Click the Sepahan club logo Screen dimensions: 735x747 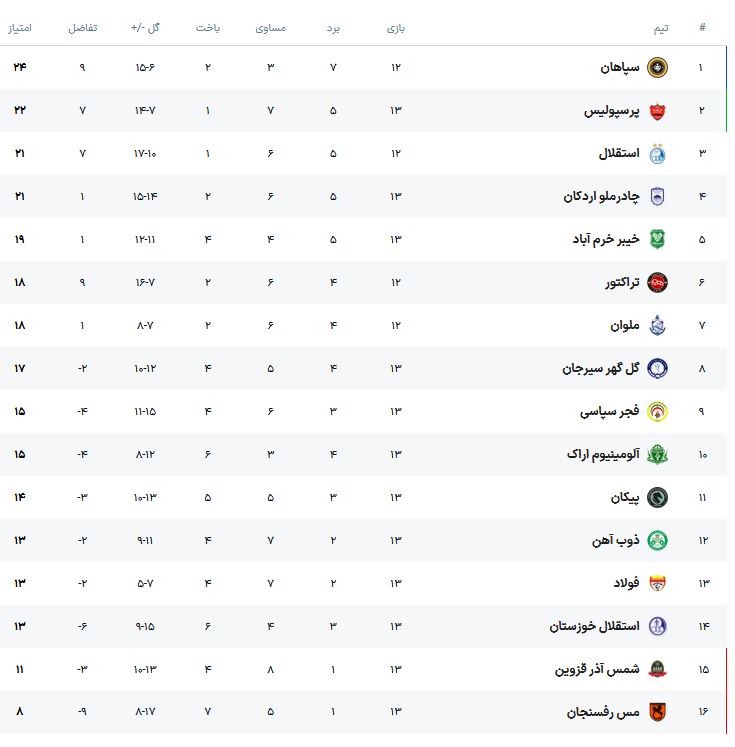(657, 68)
